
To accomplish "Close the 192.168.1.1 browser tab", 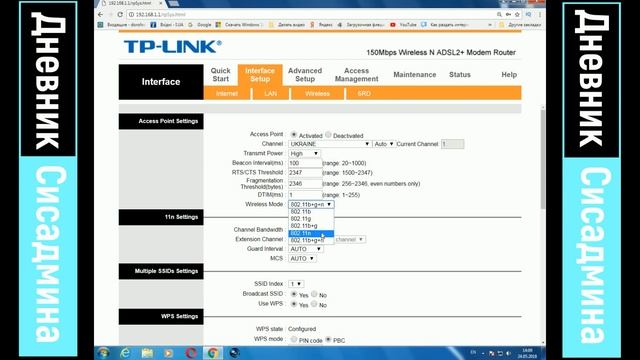I will (161, 3).
